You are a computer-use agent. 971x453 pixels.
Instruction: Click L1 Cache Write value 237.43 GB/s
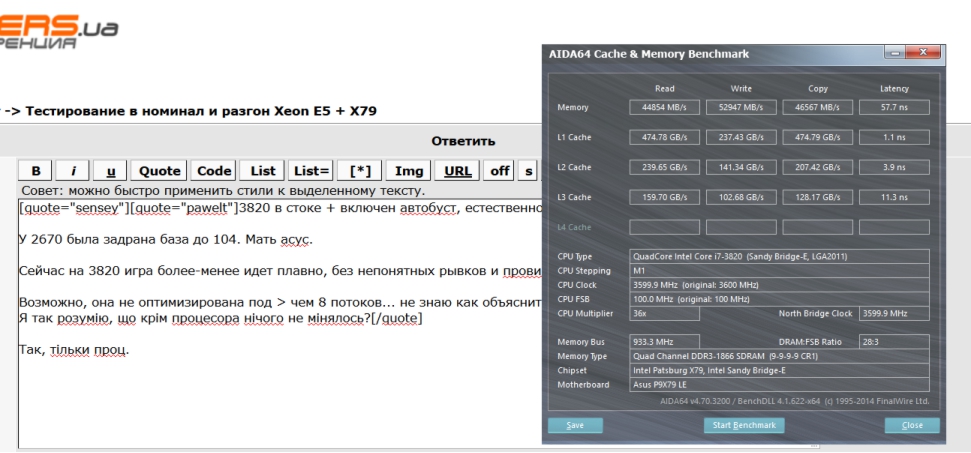[x=741, y=137]
